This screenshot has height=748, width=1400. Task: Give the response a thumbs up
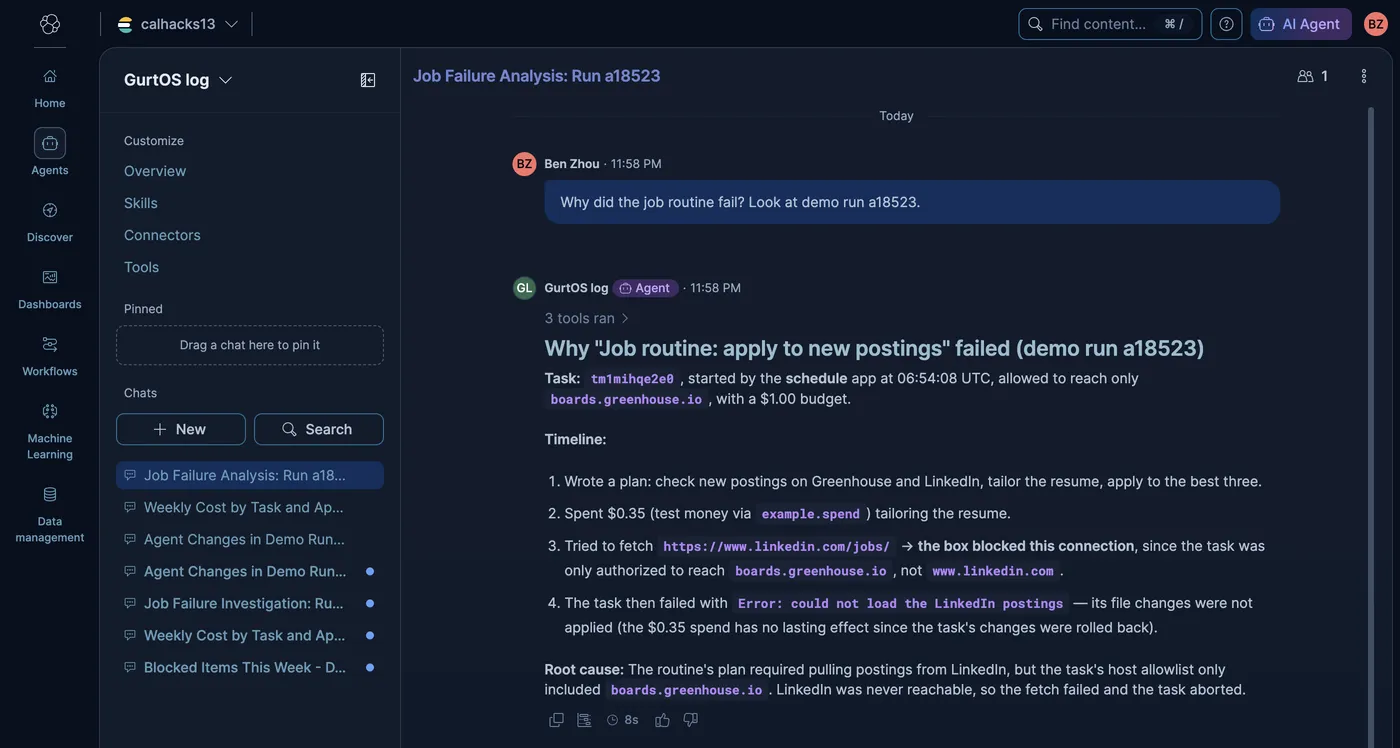[662, 720]
